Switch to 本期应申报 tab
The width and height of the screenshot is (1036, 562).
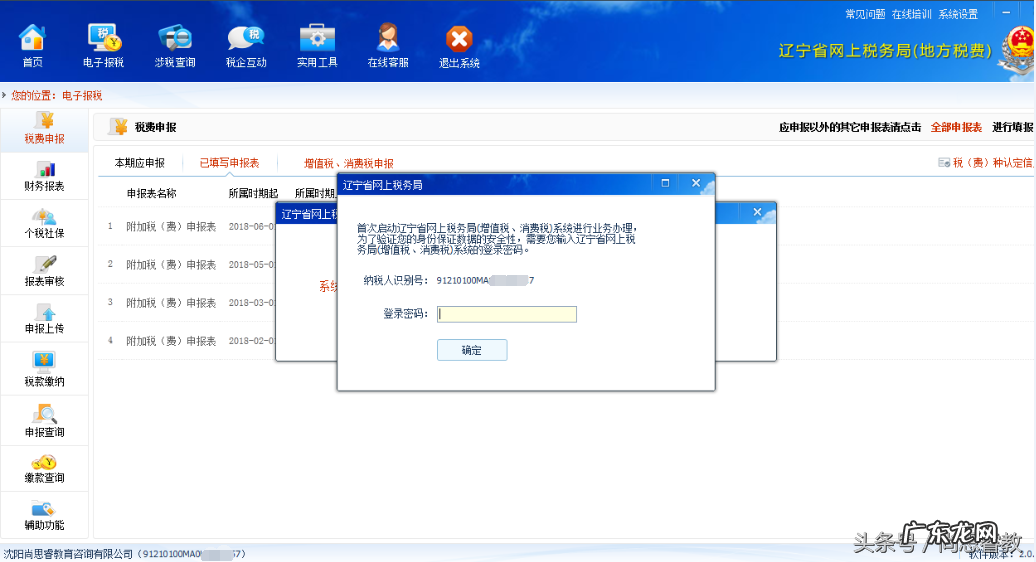pyautogui.click(x=139, y=162)
